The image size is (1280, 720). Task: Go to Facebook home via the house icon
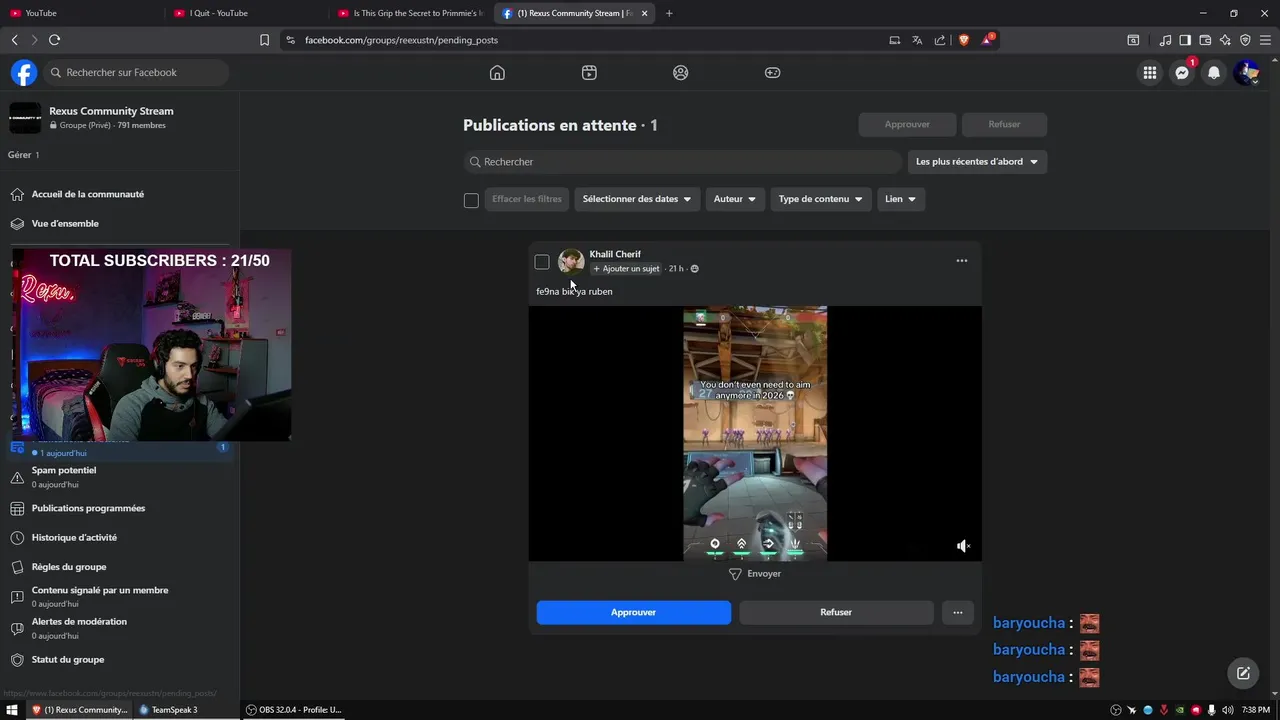coord(497,72)
